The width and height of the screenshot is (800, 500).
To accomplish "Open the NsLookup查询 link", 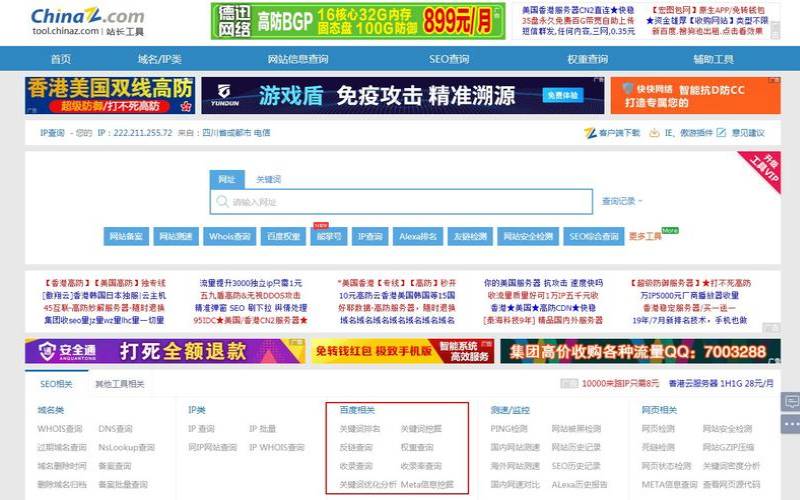I will tap(127, 447).
